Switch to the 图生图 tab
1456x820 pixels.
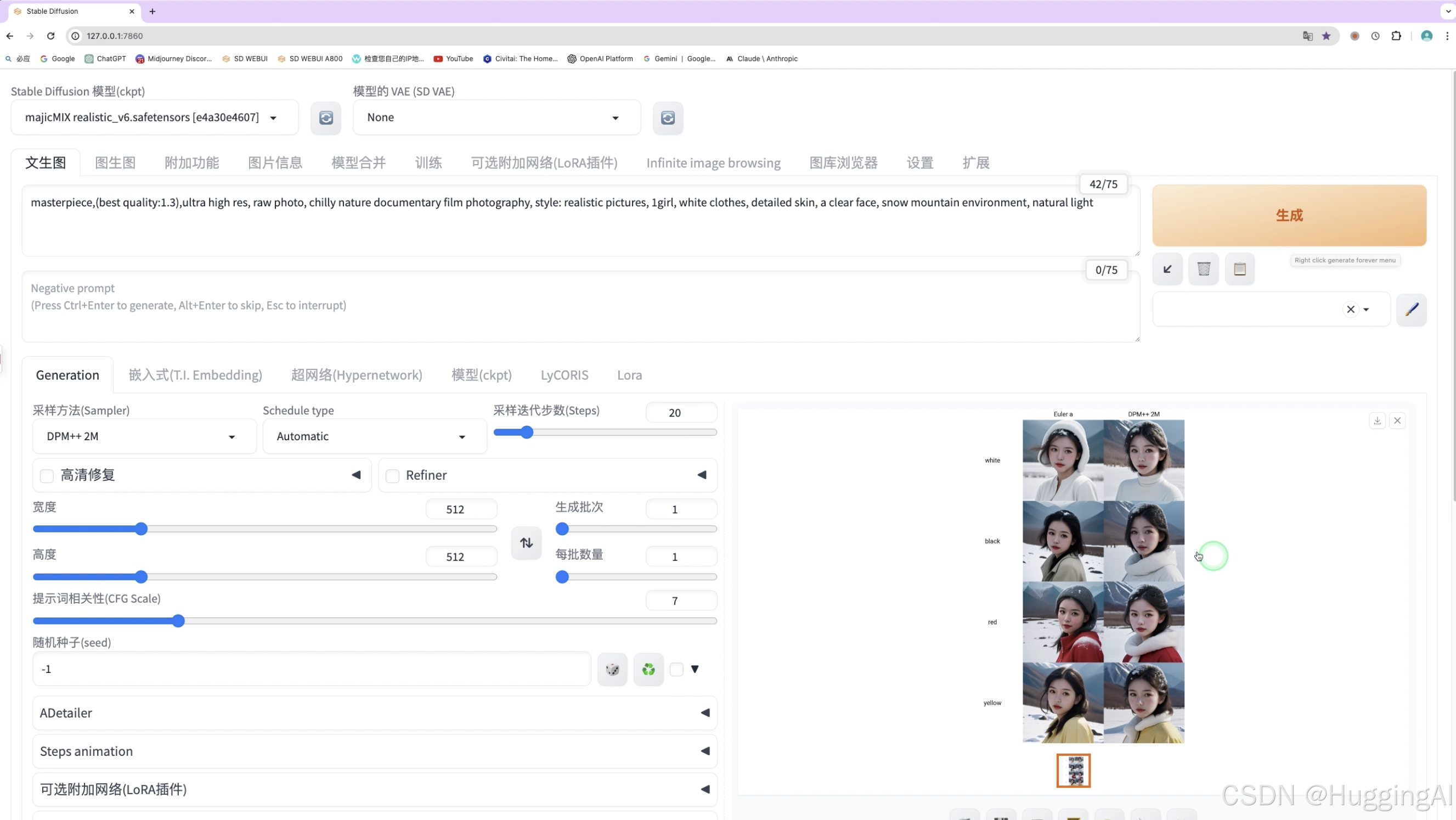pyautogui.click(x=115, y=163)
